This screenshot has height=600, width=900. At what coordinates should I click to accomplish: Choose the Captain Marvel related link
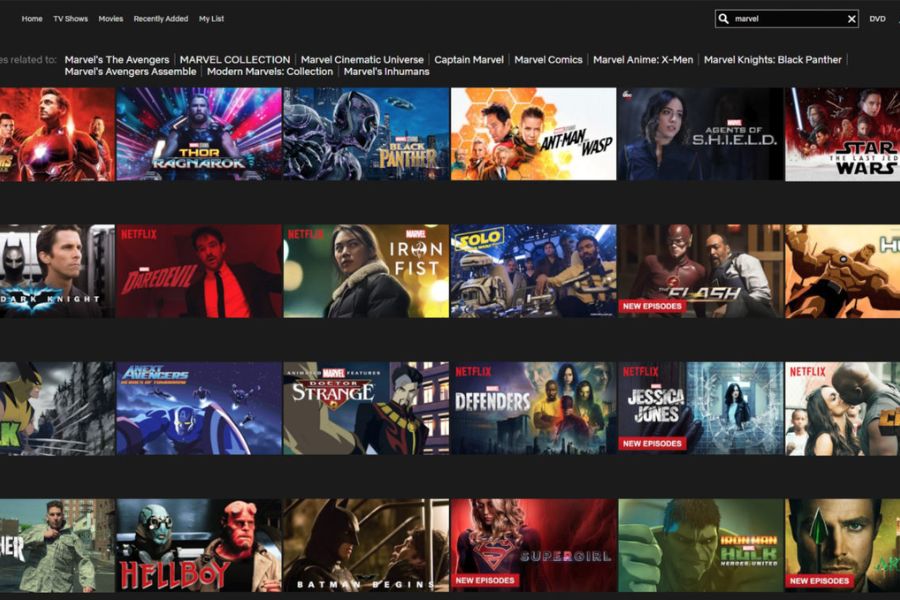pyautogui.click(x=469, y=60)
